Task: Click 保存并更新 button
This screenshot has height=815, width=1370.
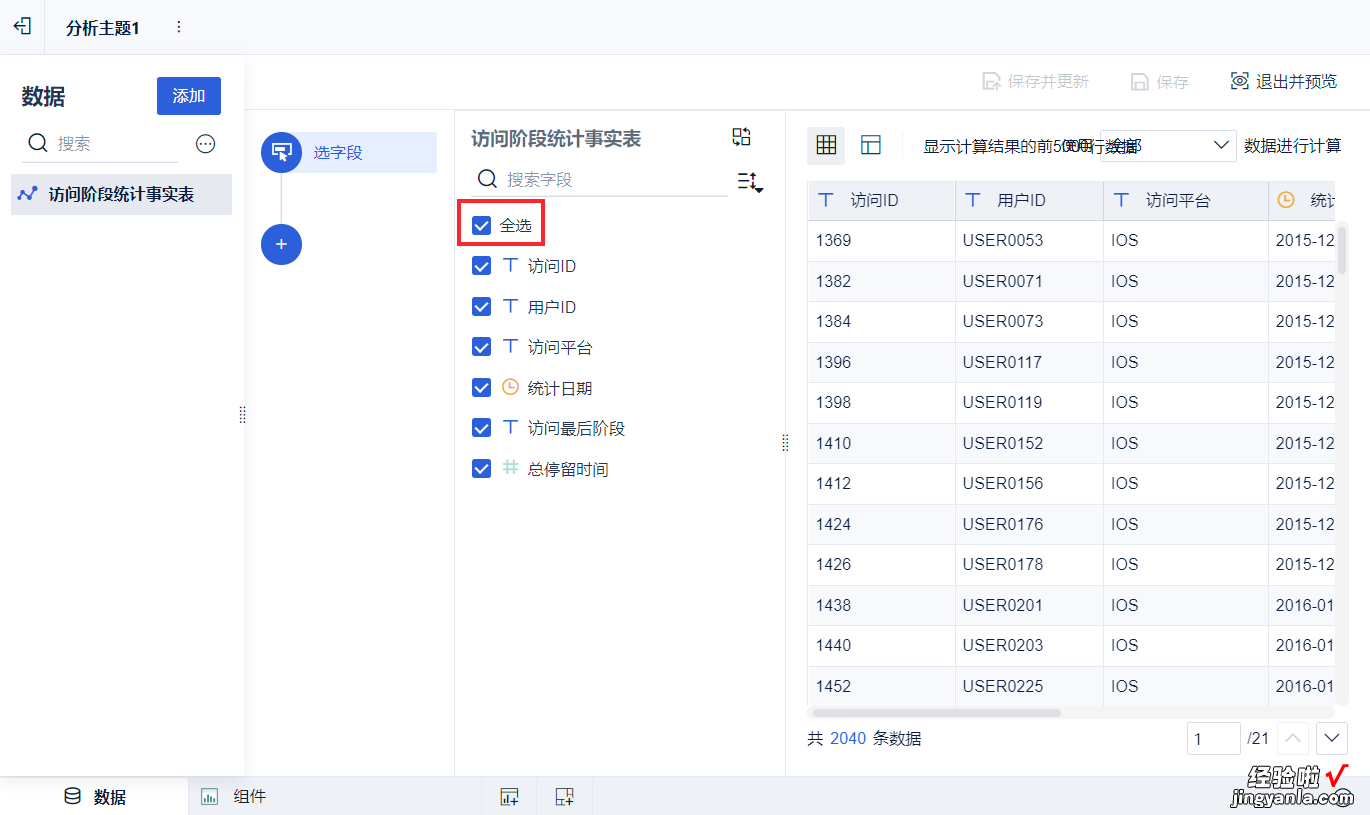Action: click(1035, 81)
